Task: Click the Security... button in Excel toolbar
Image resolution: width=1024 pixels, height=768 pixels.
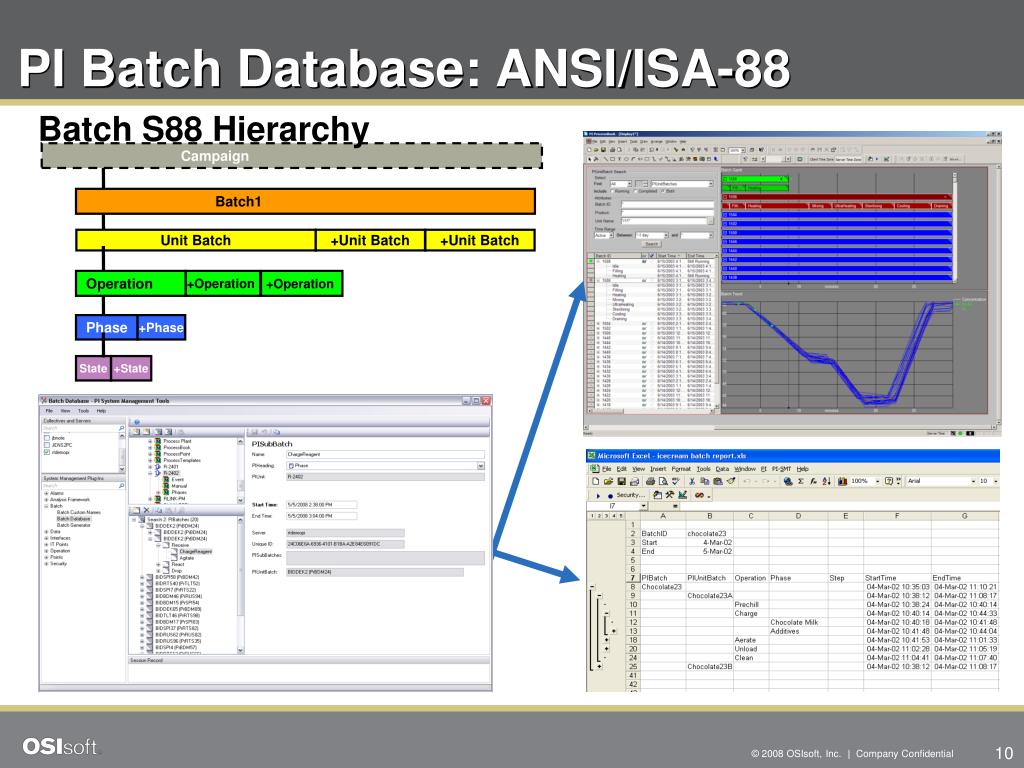Action: point(631,495)
